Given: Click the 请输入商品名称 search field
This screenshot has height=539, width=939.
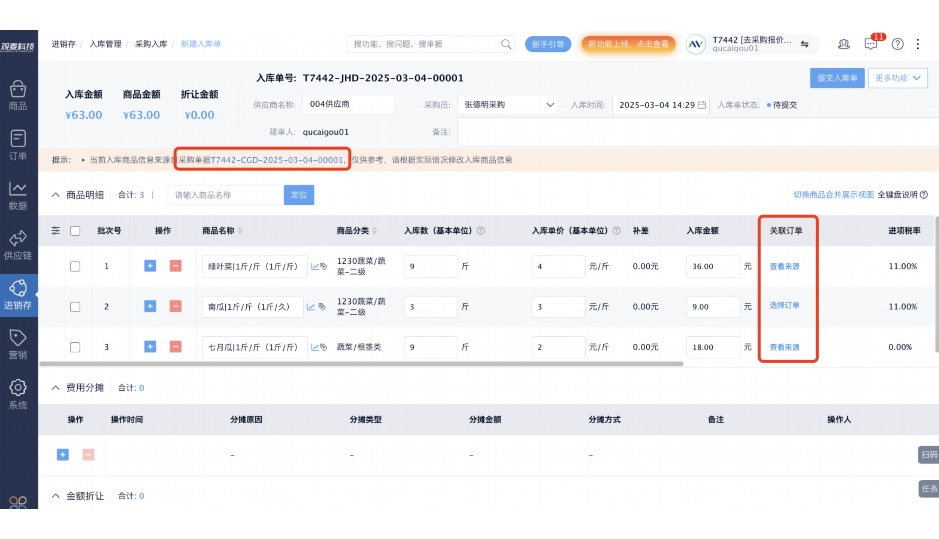Looking at the screenshot, I should coord(225,195).
